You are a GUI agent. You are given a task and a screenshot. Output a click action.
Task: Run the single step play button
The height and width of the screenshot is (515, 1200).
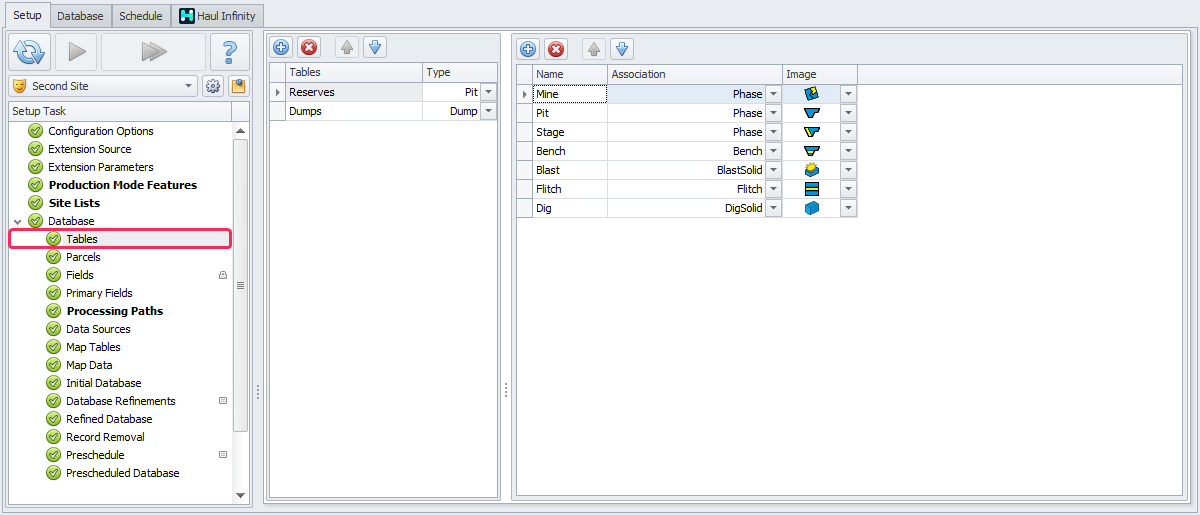tap(76, 52)
